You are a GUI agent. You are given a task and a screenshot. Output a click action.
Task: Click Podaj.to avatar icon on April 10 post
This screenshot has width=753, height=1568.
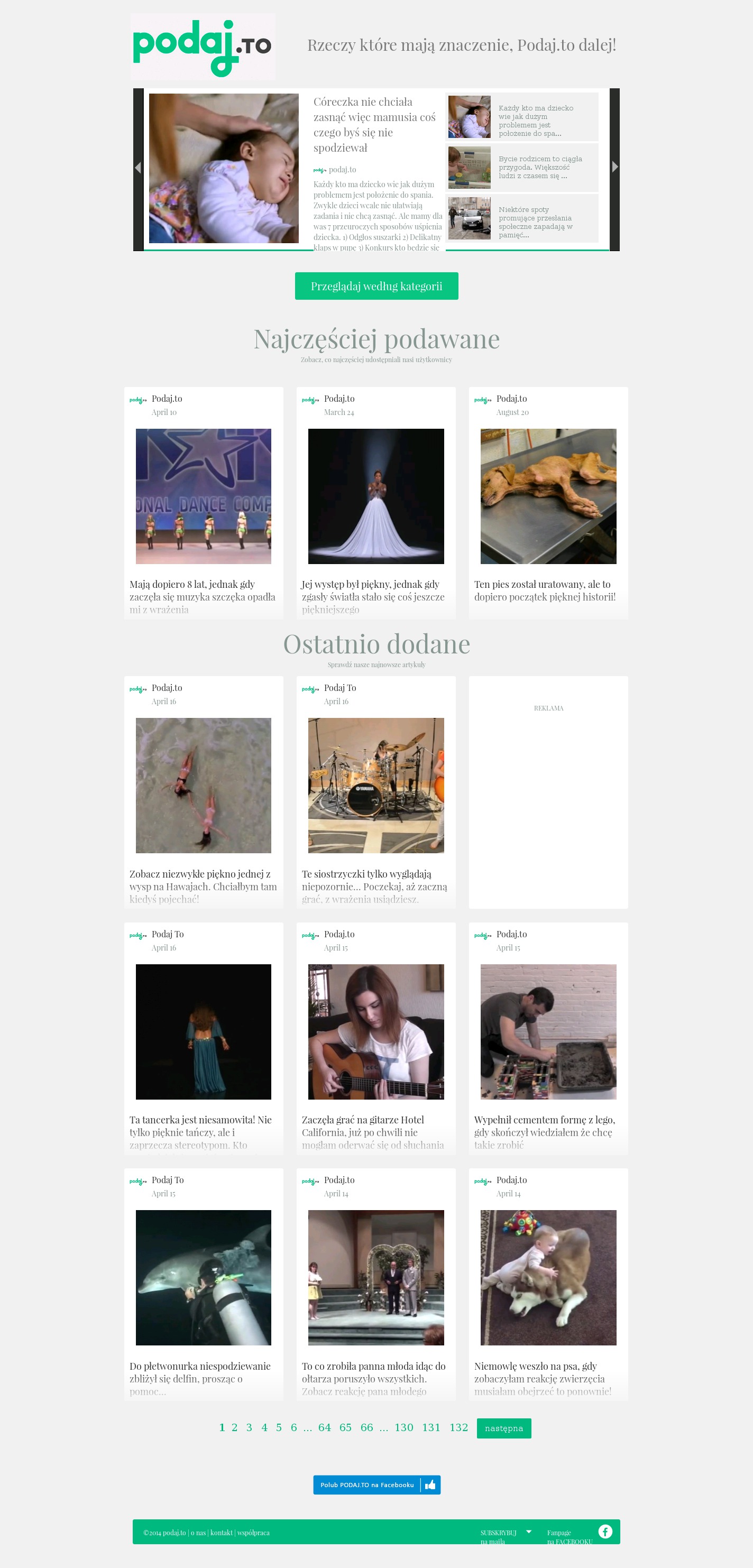pos(138,400)
